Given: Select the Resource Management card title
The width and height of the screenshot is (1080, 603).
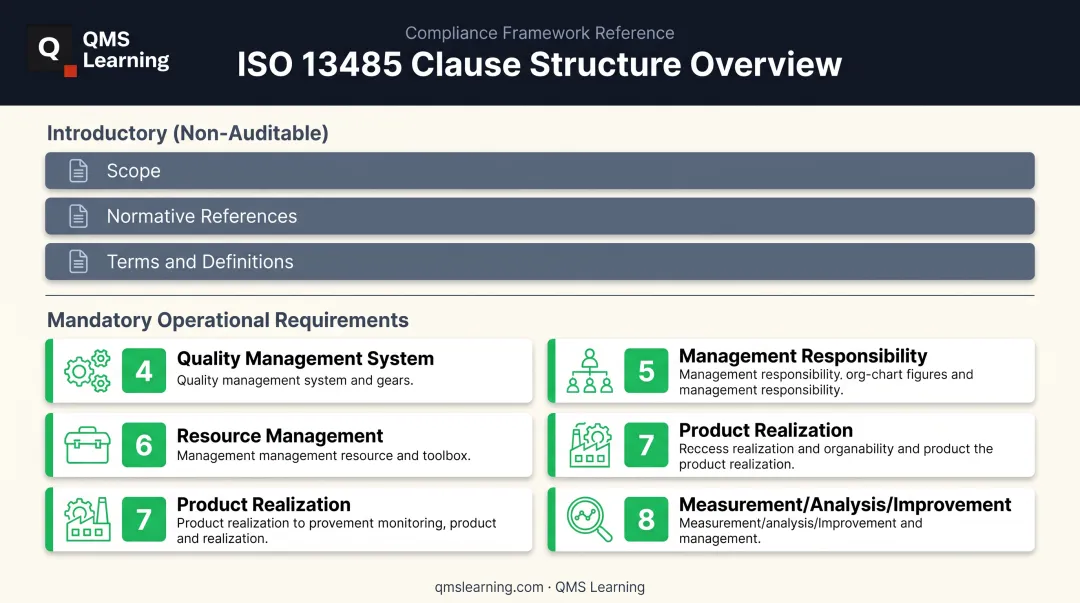Looking at the screenshot, I should (x=280, y=436).
